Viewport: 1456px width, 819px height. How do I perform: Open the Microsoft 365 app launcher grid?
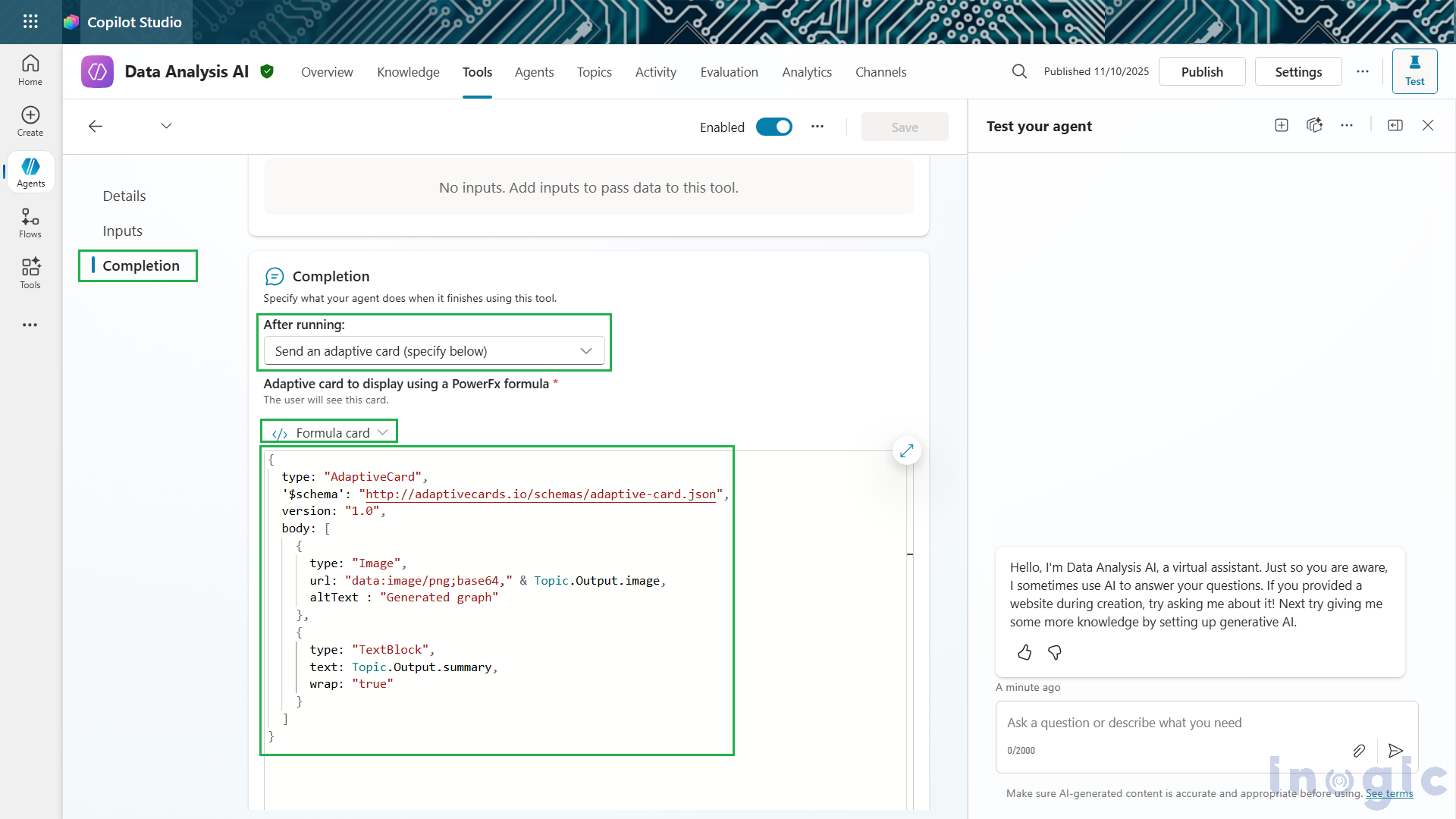click(x=30, y=21)
